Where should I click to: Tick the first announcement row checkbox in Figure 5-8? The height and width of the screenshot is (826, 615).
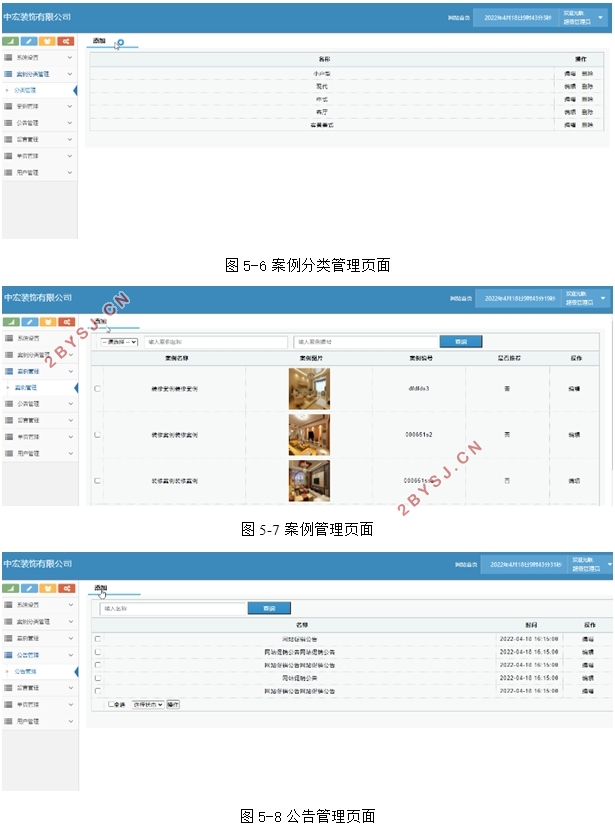tap(97, 639)
